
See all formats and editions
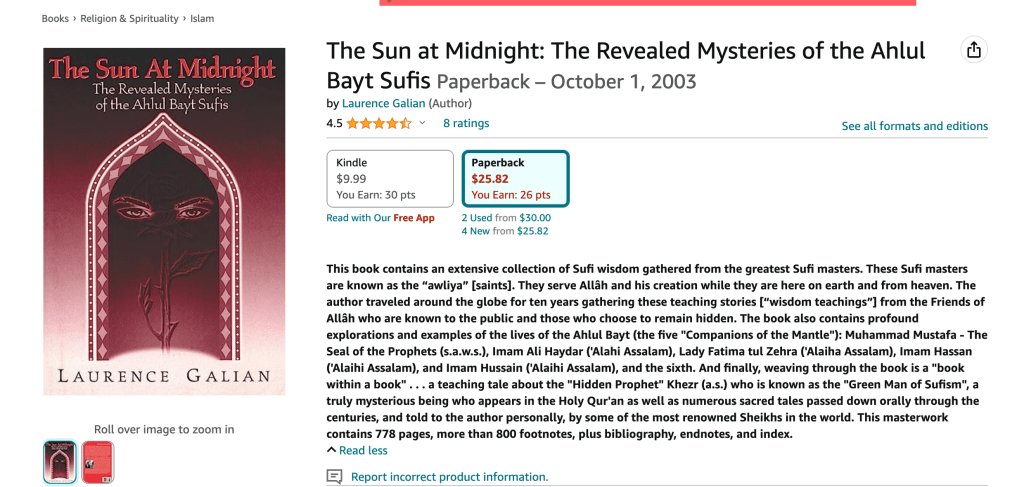pos(914,126)
